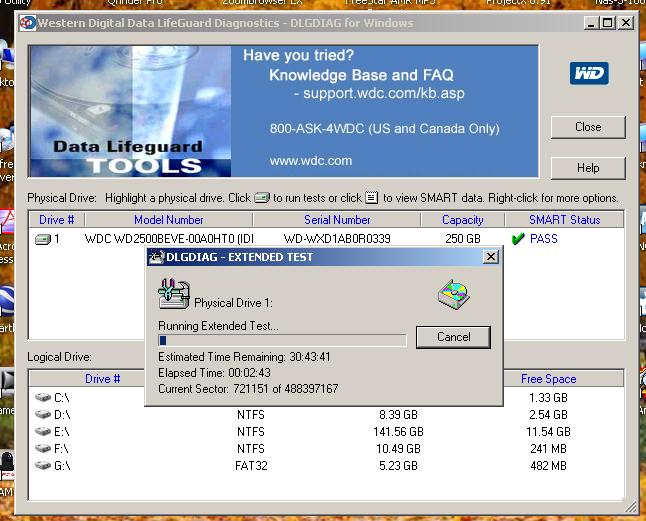Viewport: 646px width, 521px height.
Task: Click the window resize grip corner
Action: point(630,507)
